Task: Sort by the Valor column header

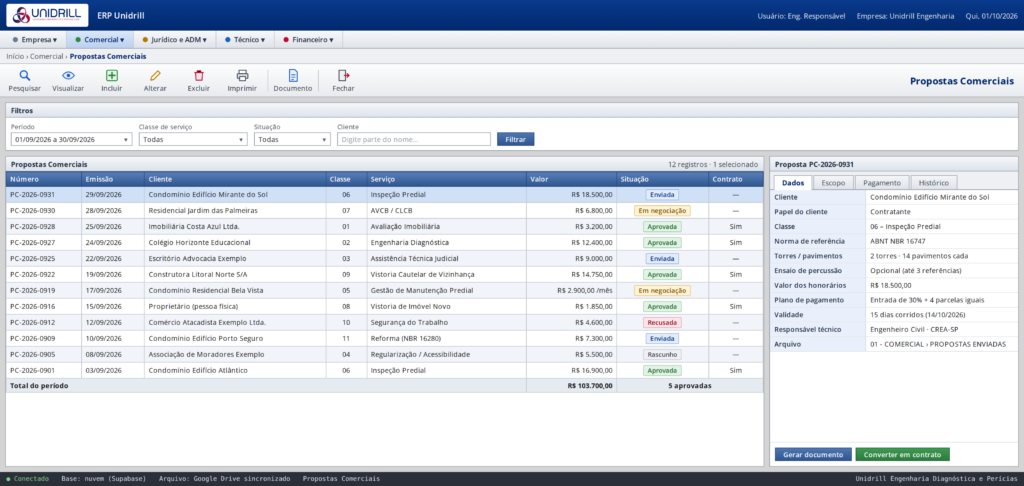Action: pos(571,179)
